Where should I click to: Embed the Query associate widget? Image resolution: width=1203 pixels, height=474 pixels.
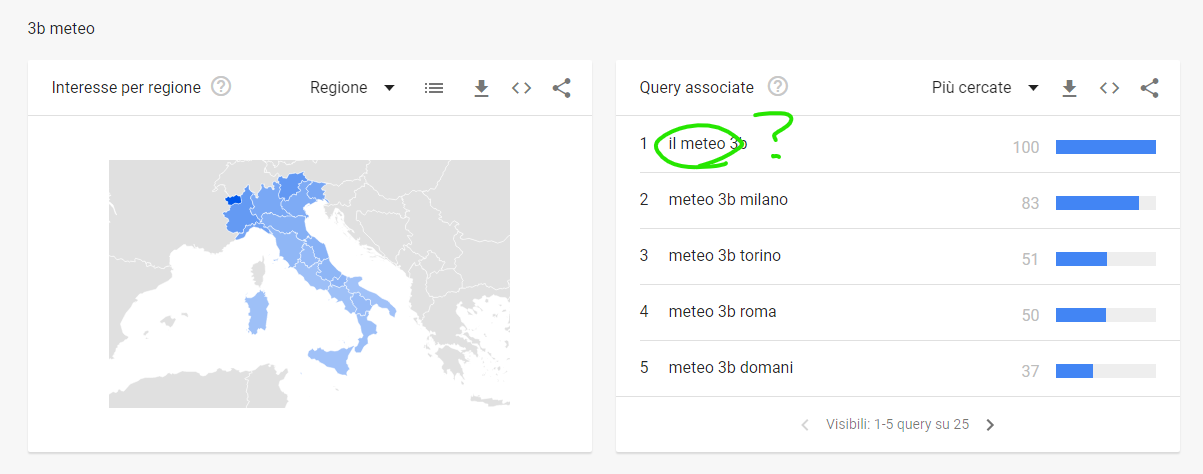1109,88
